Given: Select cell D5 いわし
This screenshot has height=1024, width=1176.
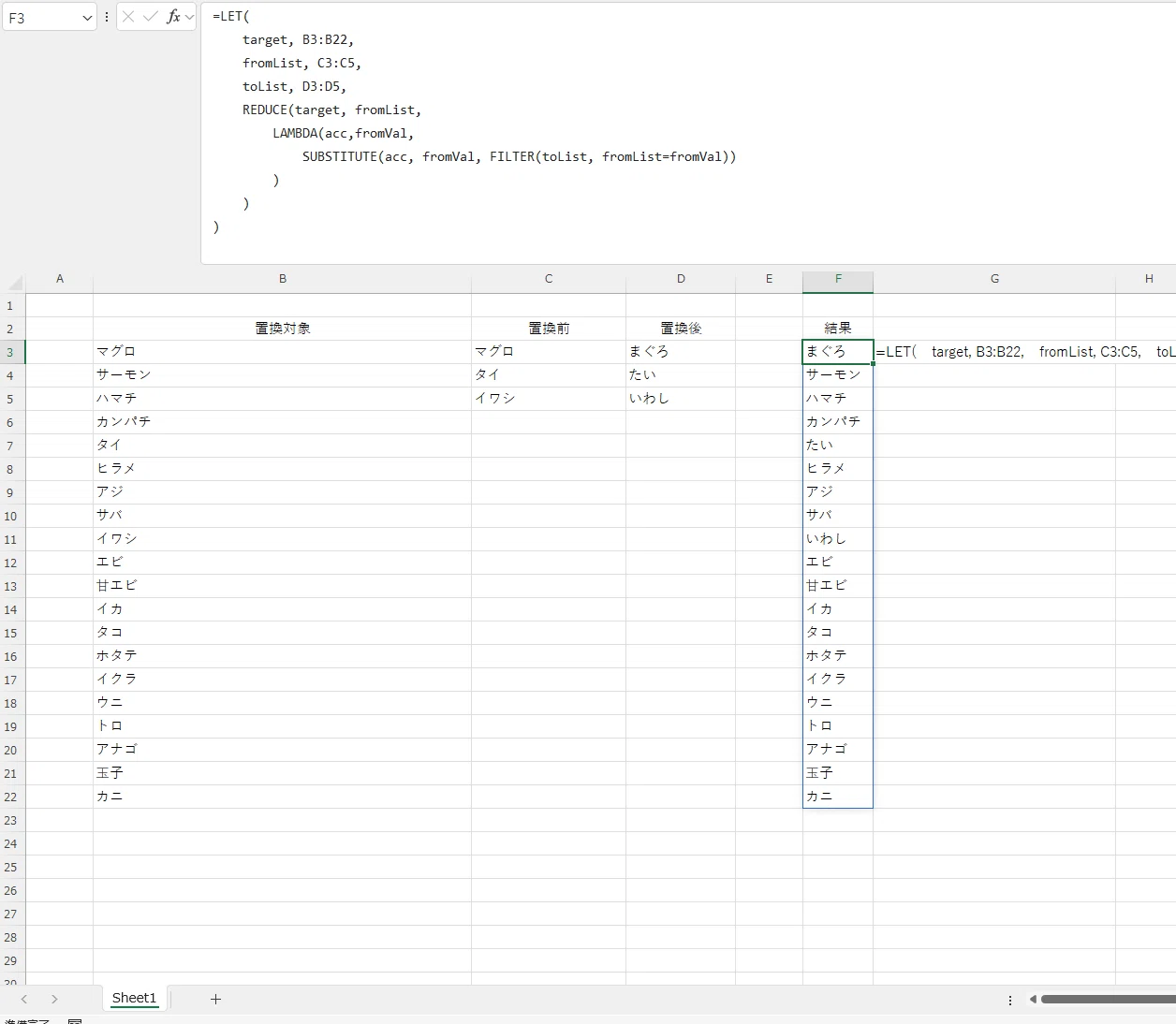Looking at the screenshot, I should (681, 399).
